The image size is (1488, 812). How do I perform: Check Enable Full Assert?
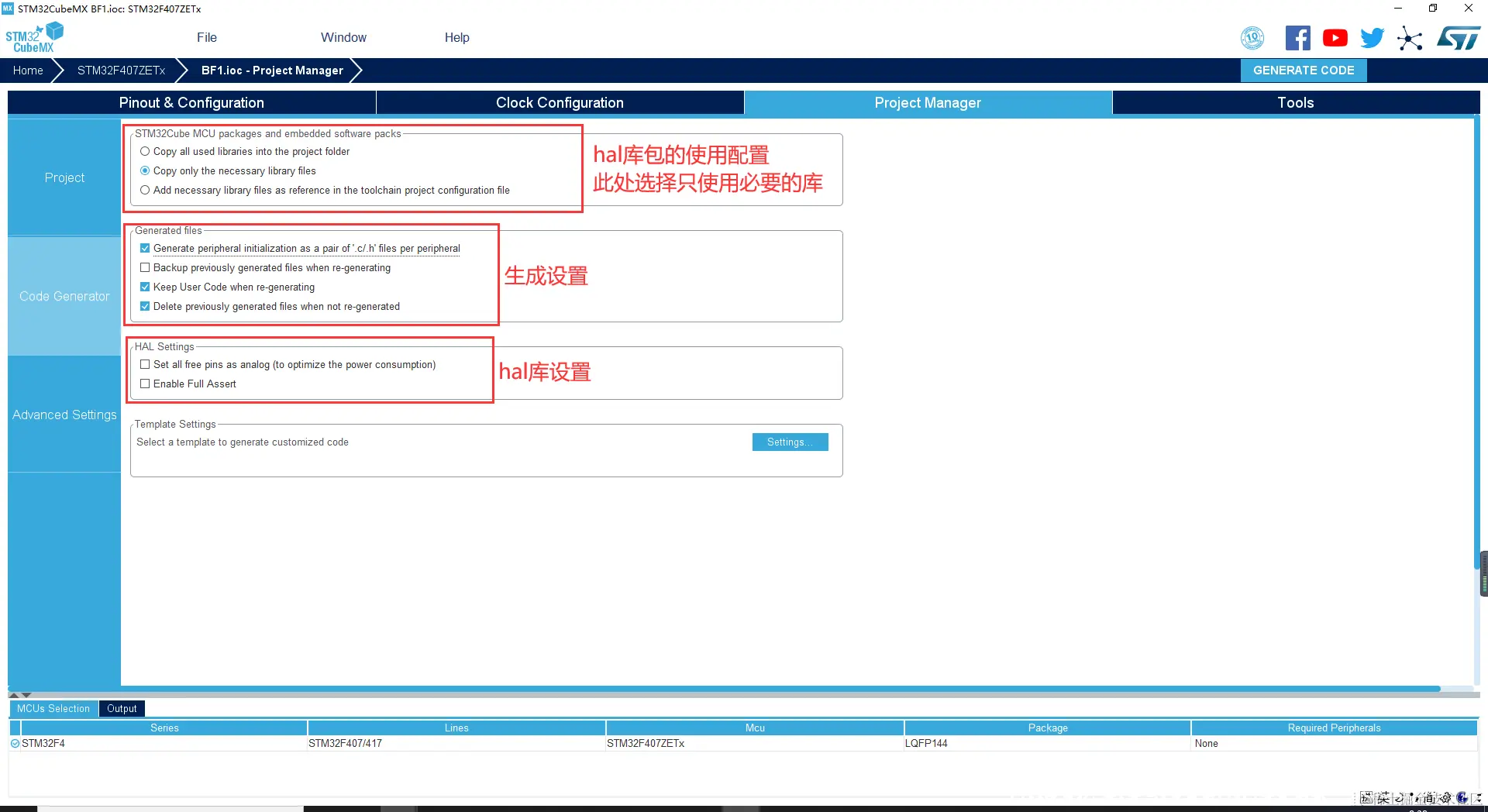(145, 384)
